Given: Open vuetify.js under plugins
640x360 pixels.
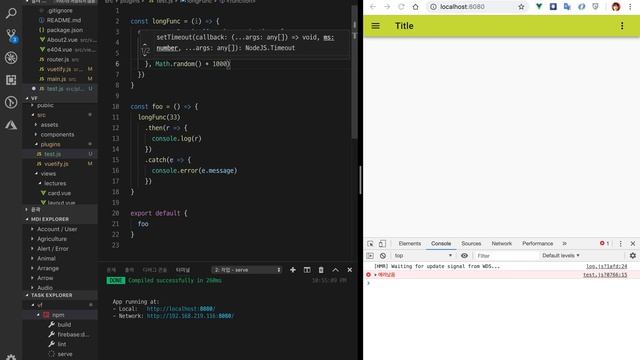Looking at the screenshot, I should (56, 164).
